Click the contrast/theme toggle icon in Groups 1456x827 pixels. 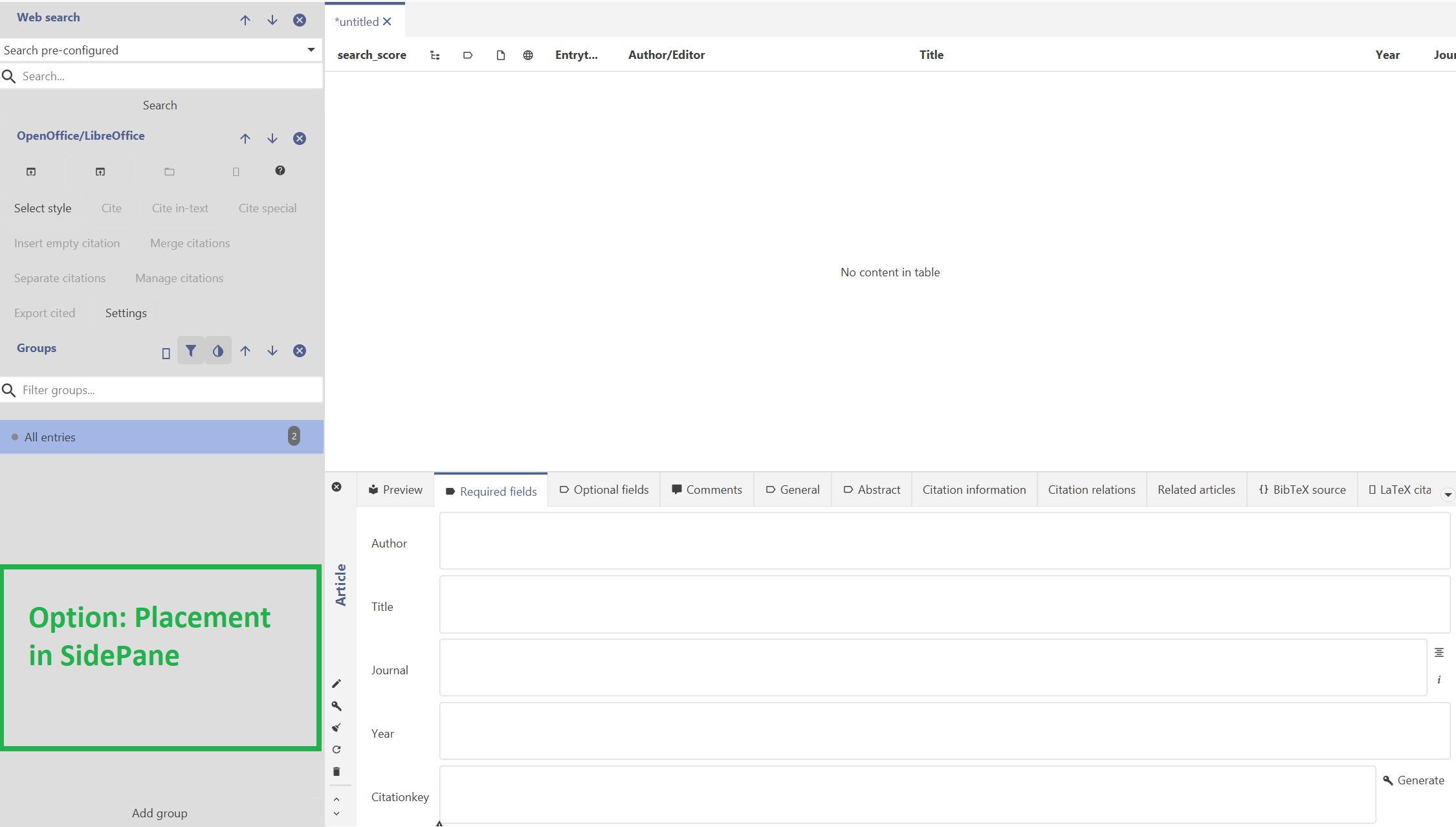[218, 351]
